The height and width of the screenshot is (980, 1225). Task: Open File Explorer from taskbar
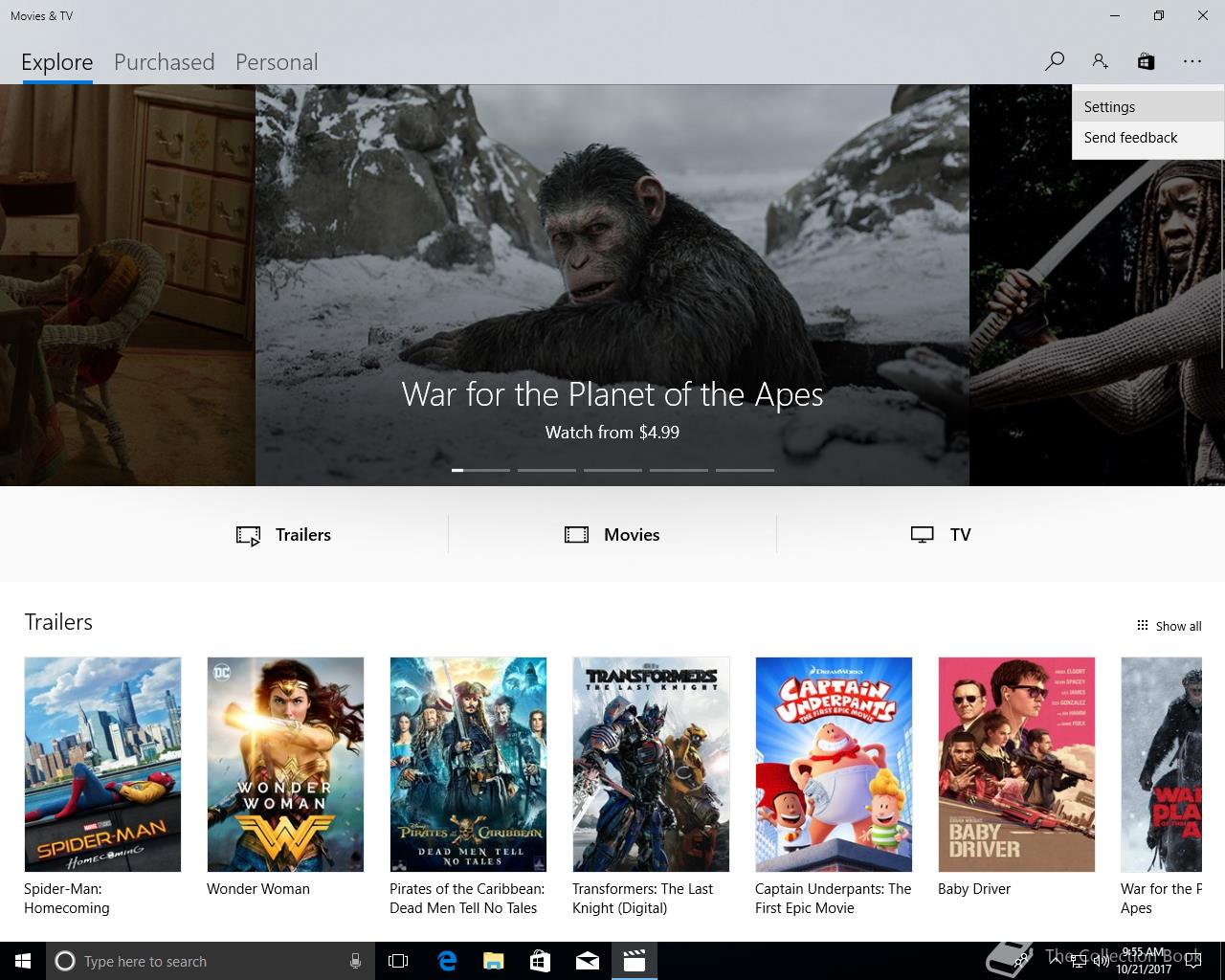[x=494, y=961]
